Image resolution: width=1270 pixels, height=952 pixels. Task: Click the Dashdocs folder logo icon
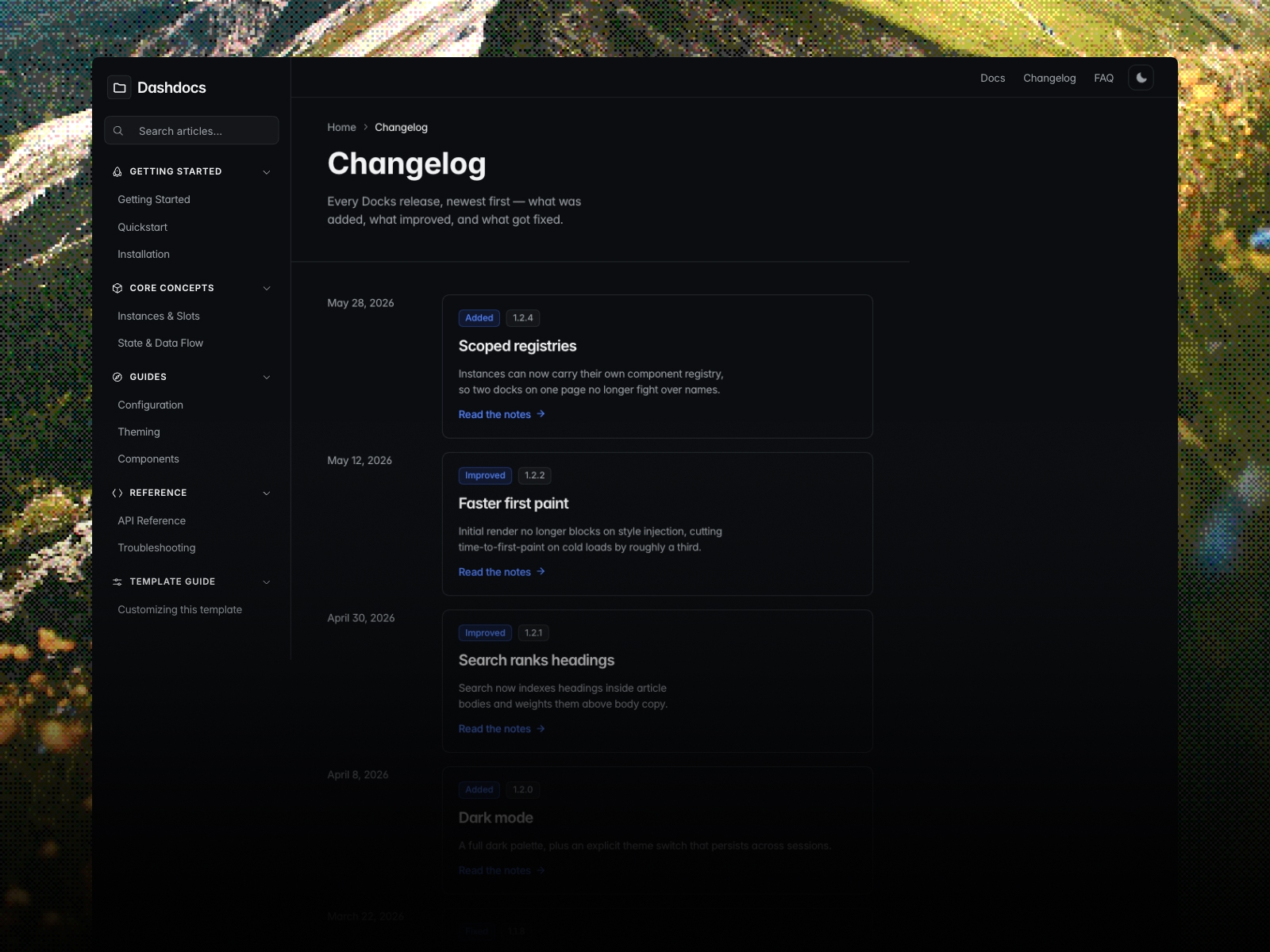(120, 87)
